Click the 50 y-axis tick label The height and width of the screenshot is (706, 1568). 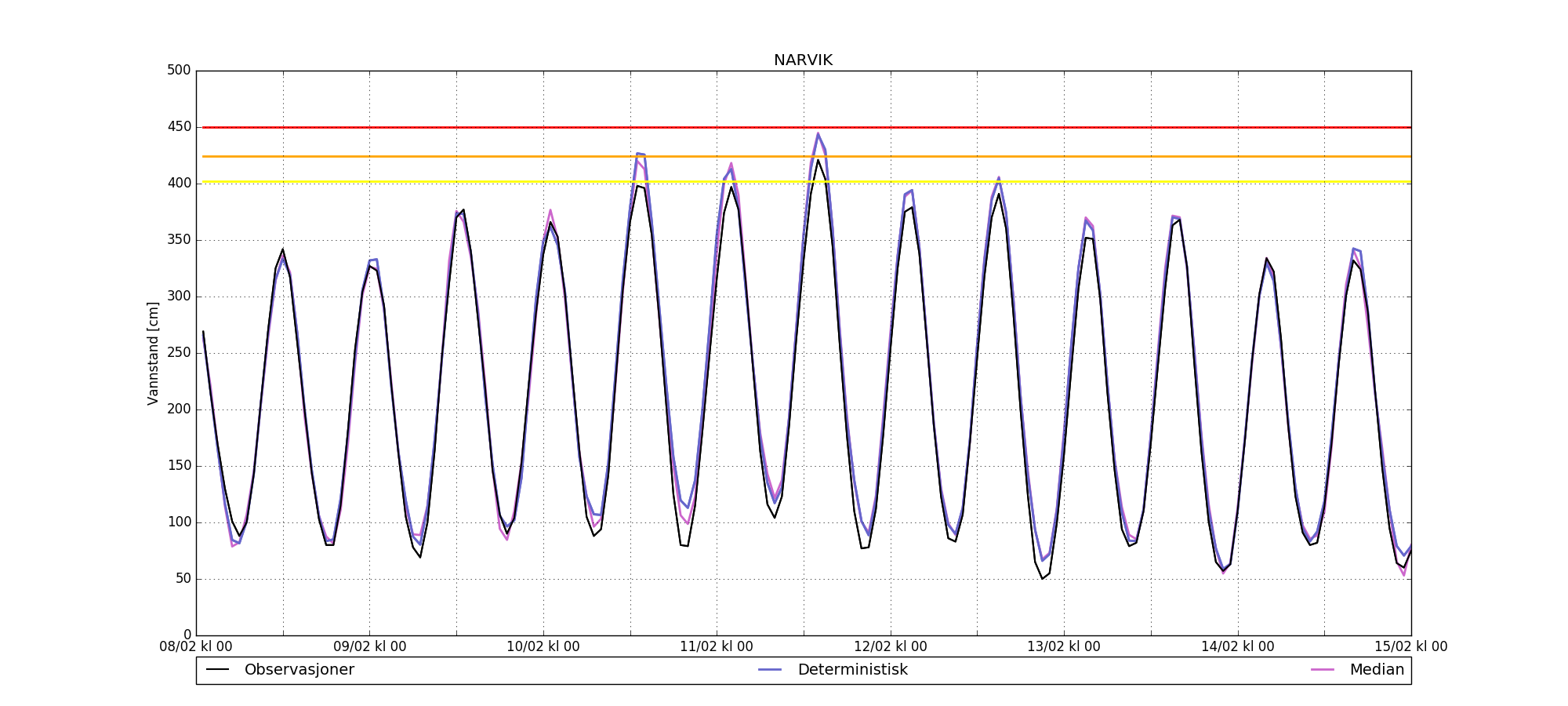click(x=183, y=579)
